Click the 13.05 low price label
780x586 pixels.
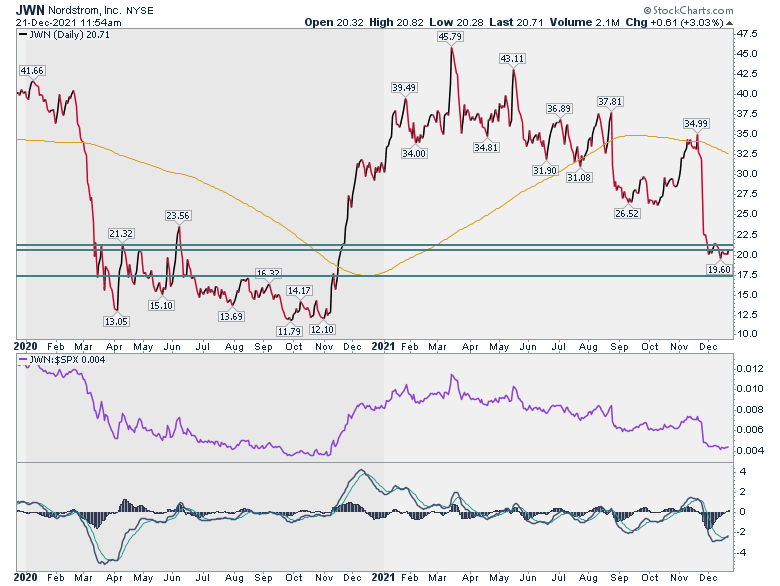tap(116, 321)
